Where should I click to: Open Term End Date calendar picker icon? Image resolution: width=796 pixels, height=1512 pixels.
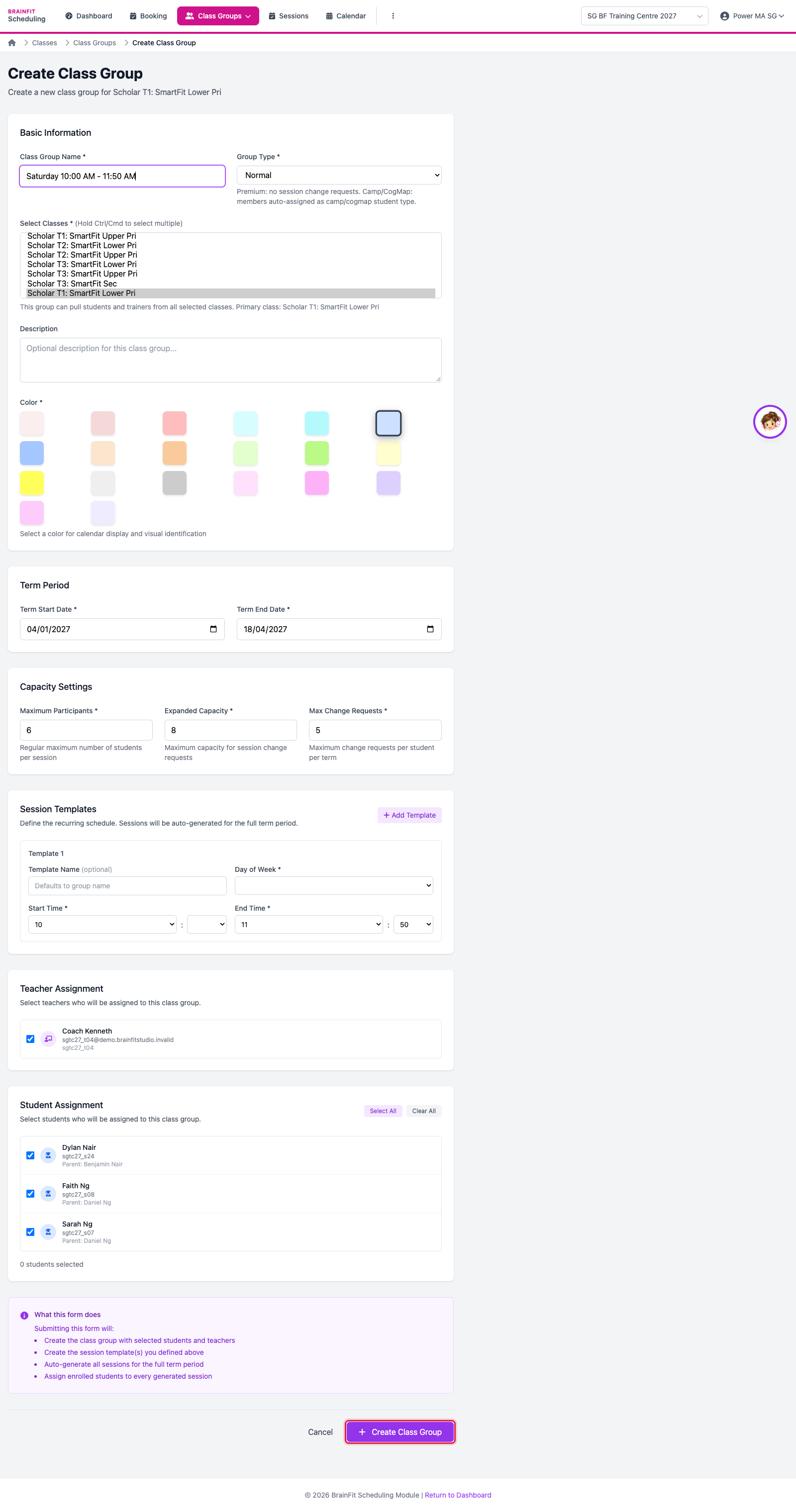[430, 629]
